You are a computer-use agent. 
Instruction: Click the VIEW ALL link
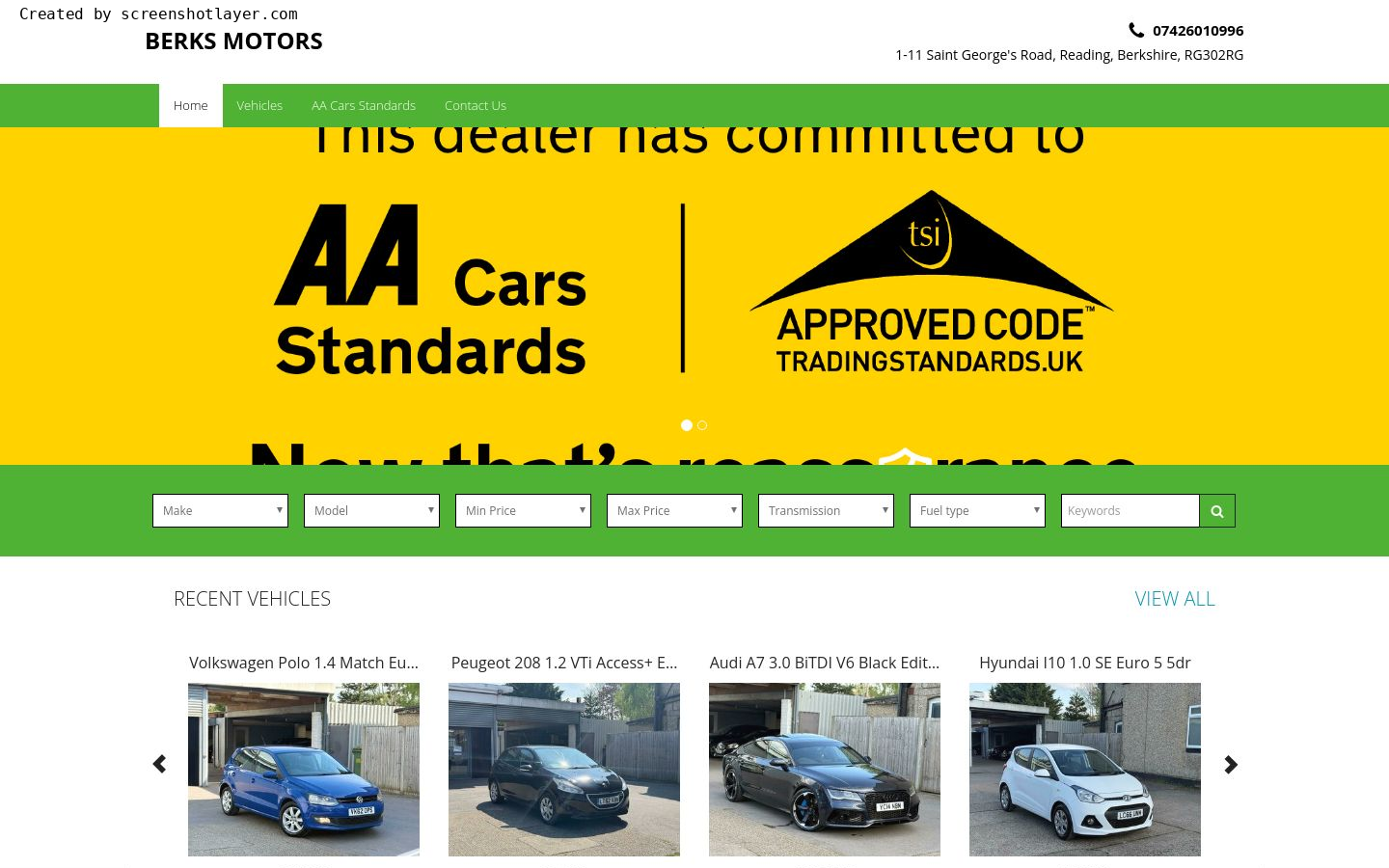click(x=1175, y=599)
